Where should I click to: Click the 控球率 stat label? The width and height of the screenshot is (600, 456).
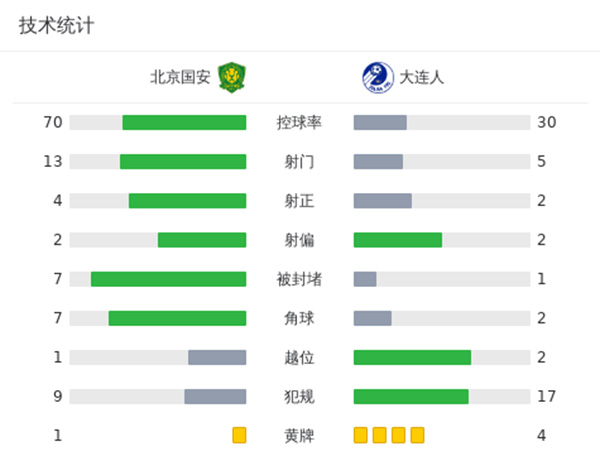tap(299, 122)
